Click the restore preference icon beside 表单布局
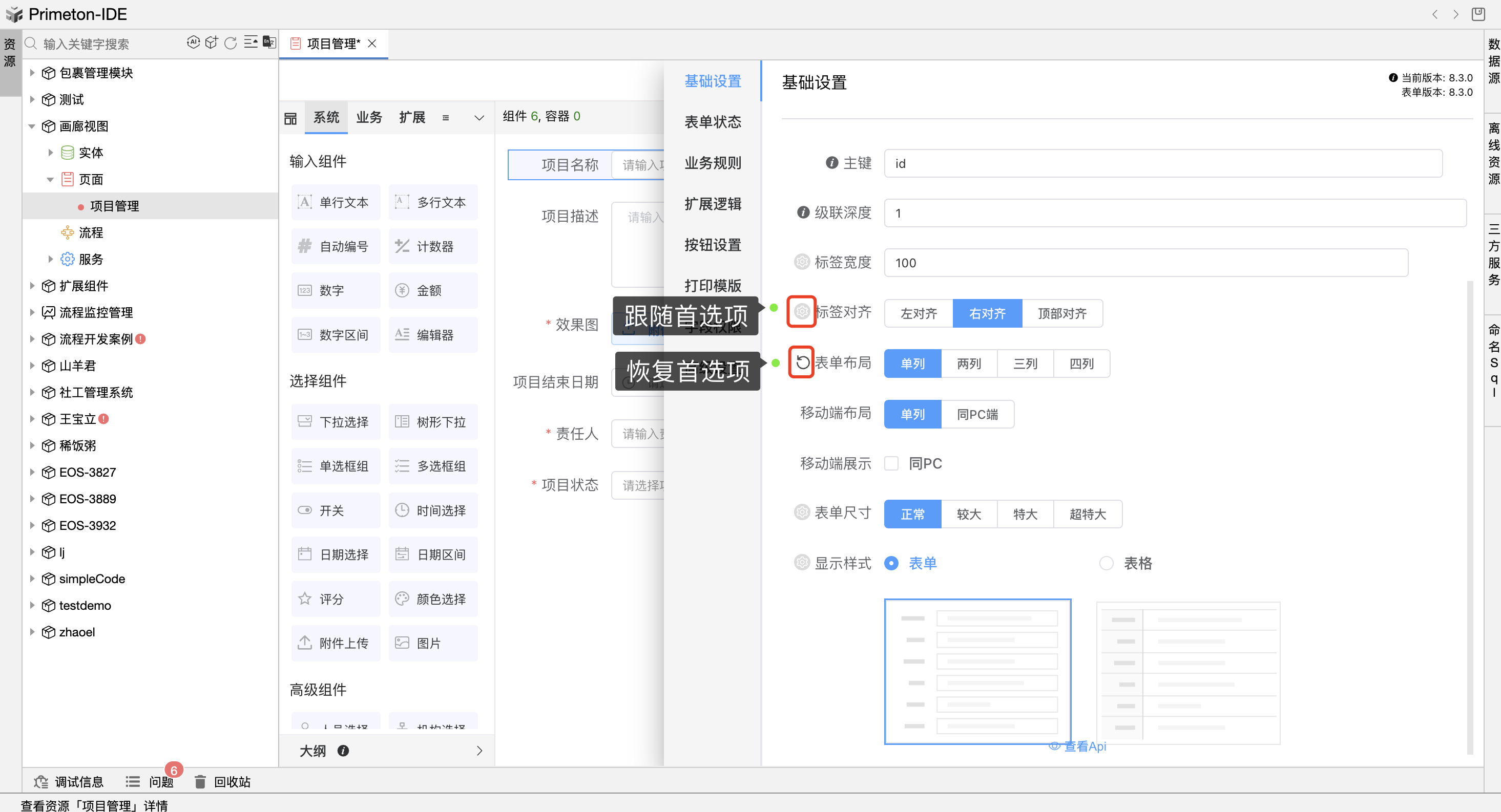The width and height of the screenshot is (1501, 812). 802,362
